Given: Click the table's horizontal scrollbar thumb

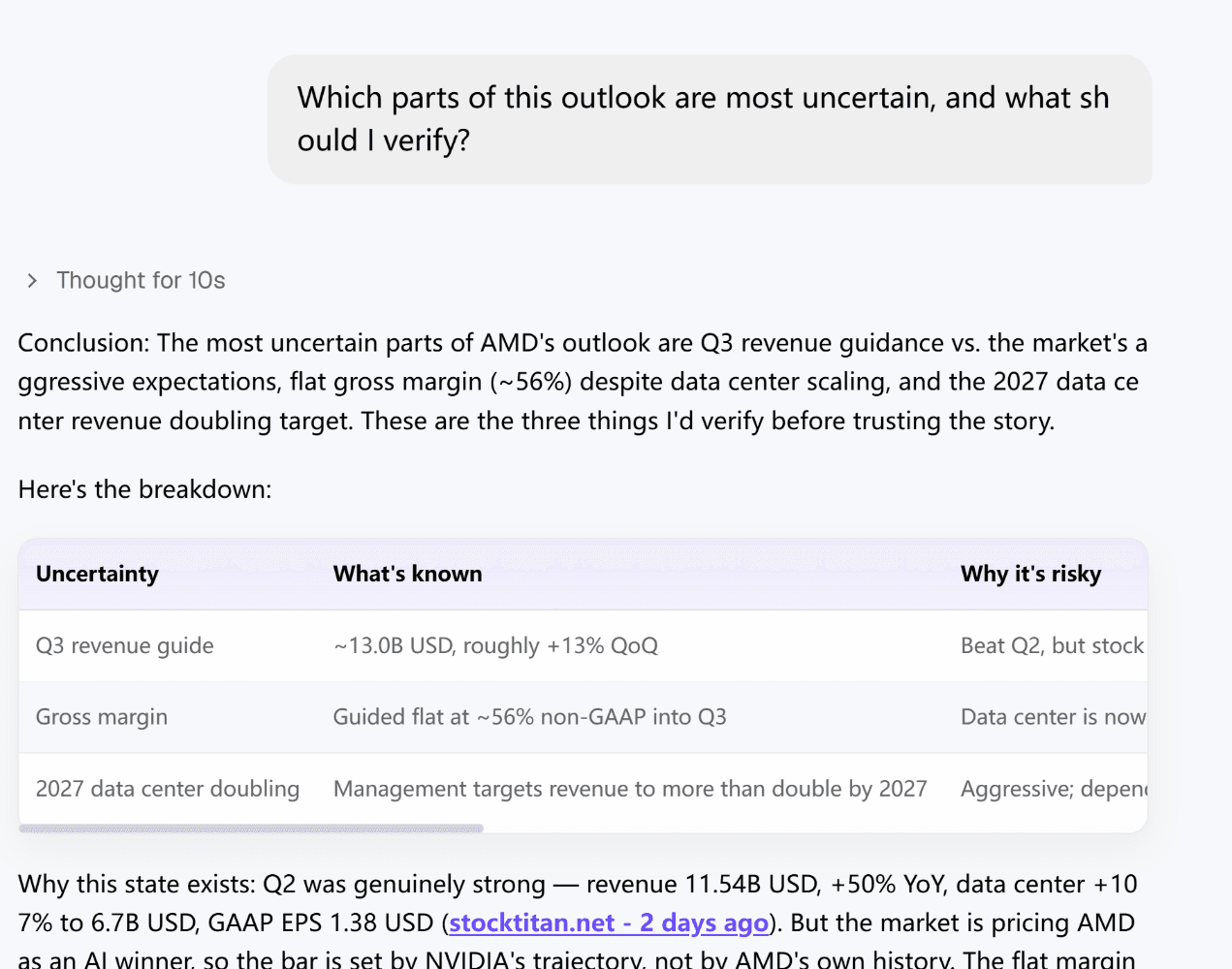Looking at the screenshot, I should click(251, 828).
